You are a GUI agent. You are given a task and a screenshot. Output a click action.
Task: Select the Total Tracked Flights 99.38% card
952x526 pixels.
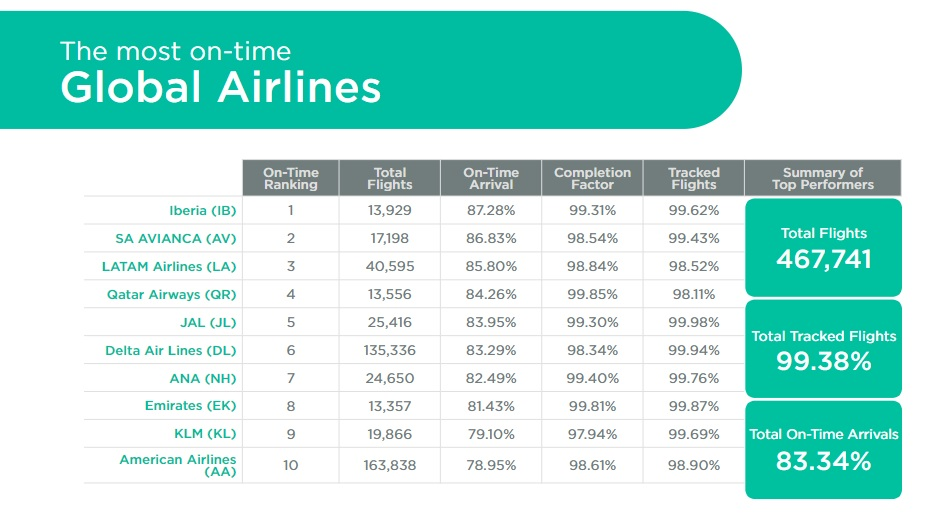(x=823, y=349)
